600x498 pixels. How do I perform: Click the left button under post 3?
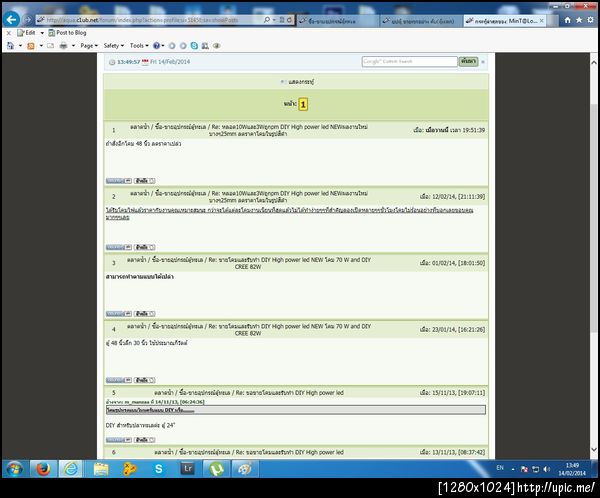click(119, 314)
